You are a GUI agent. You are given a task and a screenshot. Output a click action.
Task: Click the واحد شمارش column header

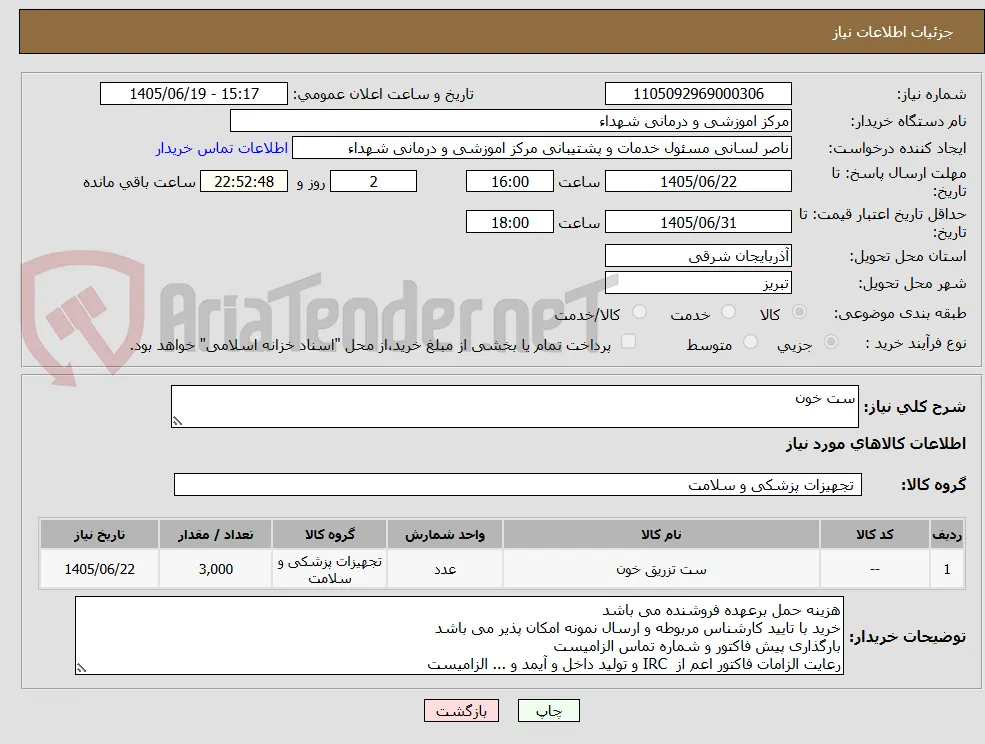pos(445,534)
